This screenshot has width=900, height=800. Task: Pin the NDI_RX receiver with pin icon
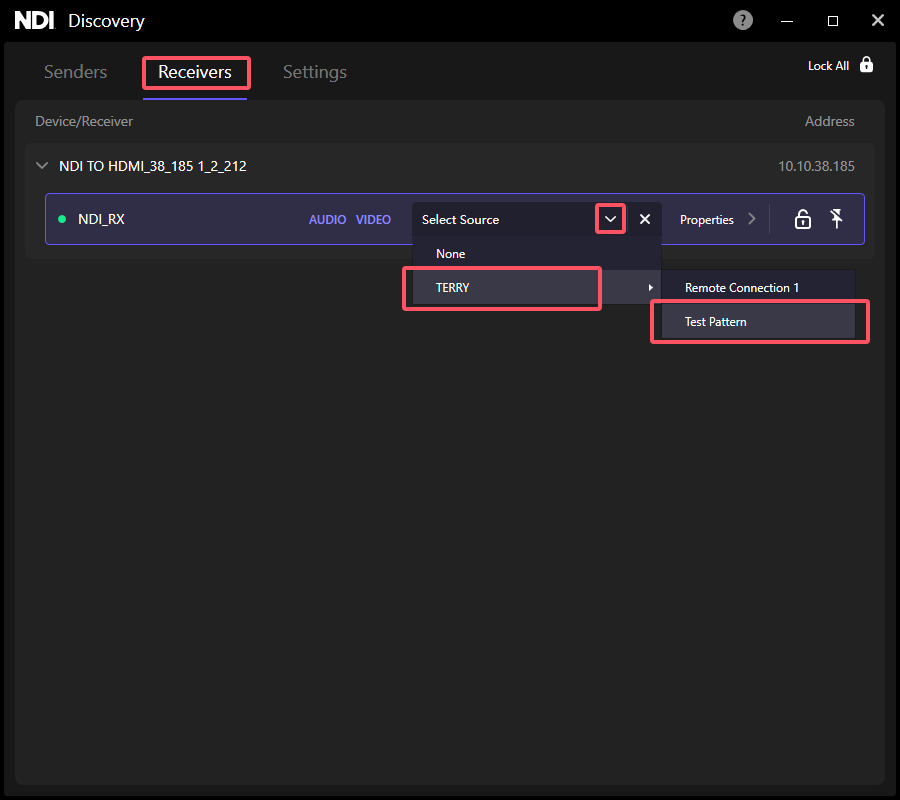coord(837,219)
